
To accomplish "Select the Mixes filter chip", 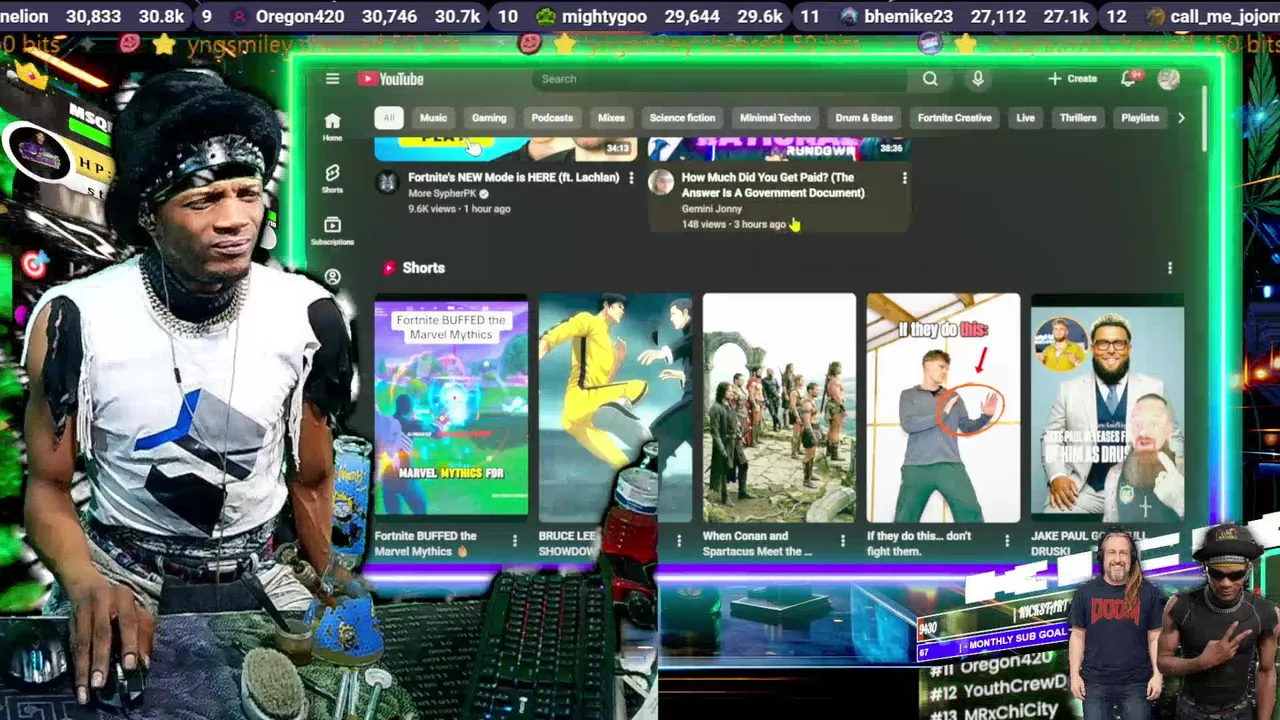I will pyautogui.click(x=611, y=118).
